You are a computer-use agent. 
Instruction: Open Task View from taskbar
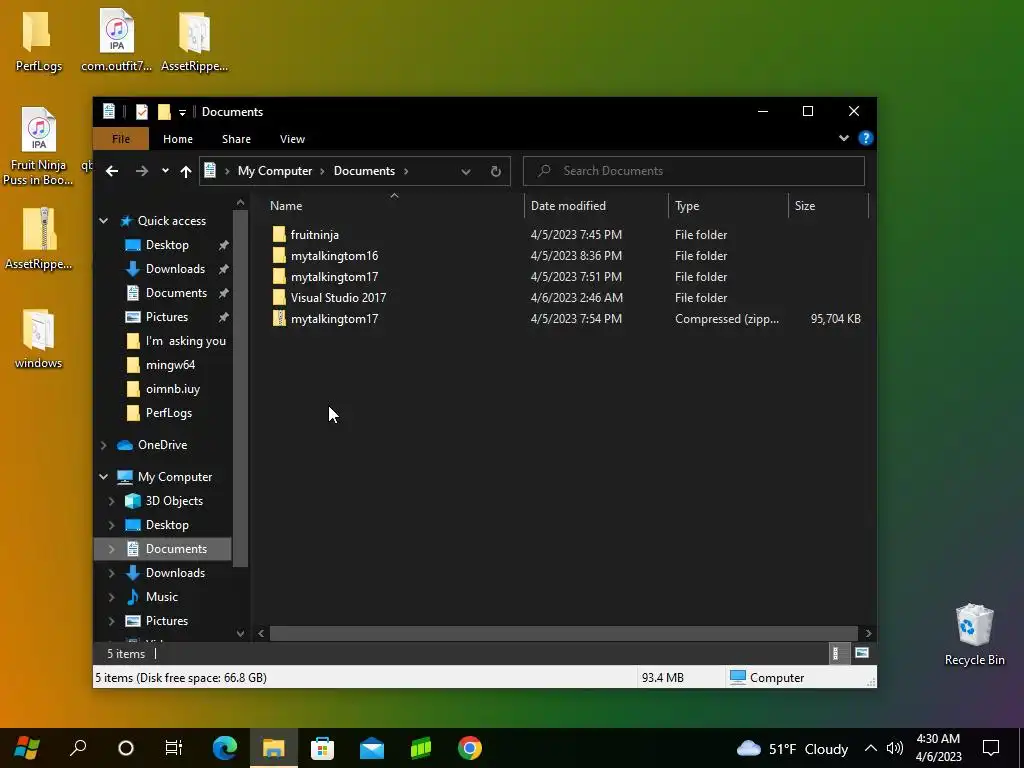[x=174, y=748]
